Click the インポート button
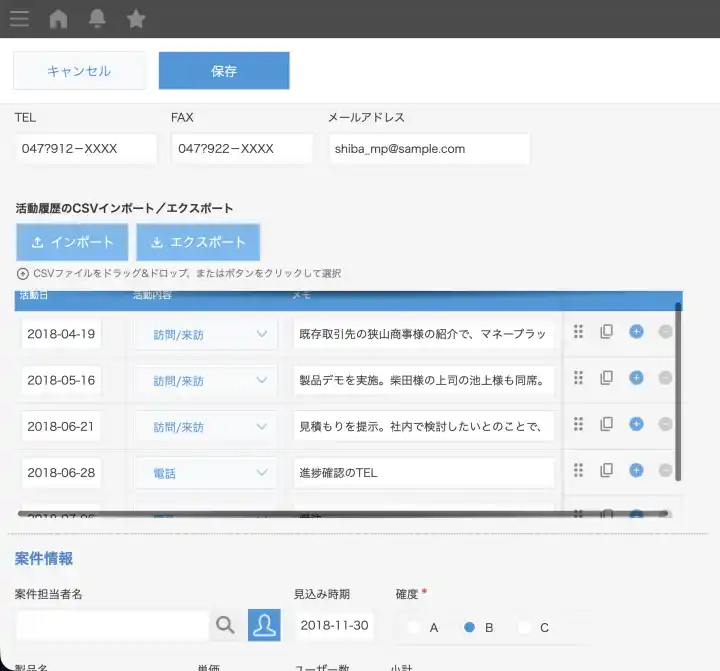This screenshot has height=671, width=720. 72,242
